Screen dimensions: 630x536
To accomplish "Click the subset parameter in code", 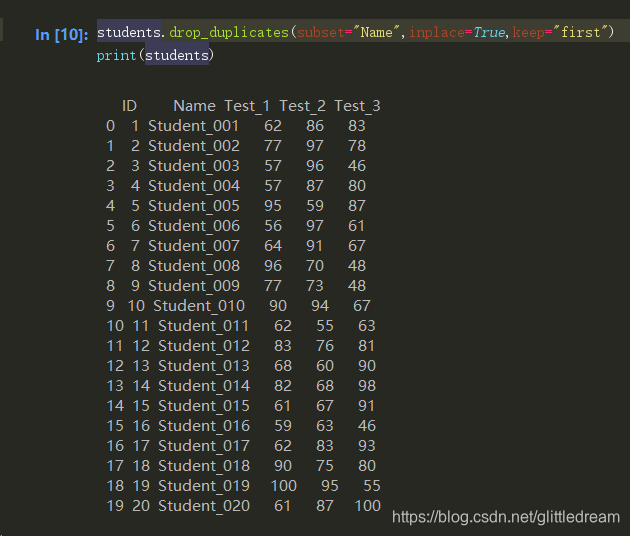I will coord(321,32).
